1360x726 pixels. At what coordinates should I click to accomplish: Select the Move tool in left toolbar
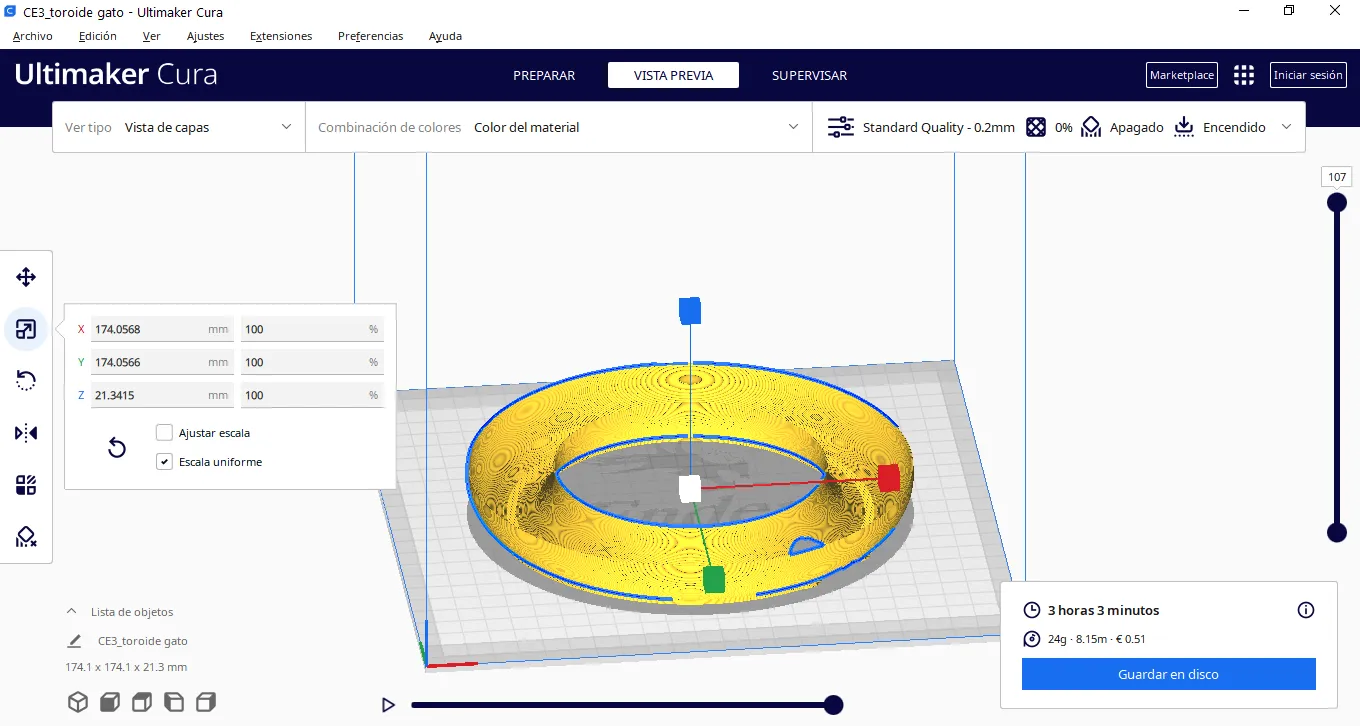point(26,277)
